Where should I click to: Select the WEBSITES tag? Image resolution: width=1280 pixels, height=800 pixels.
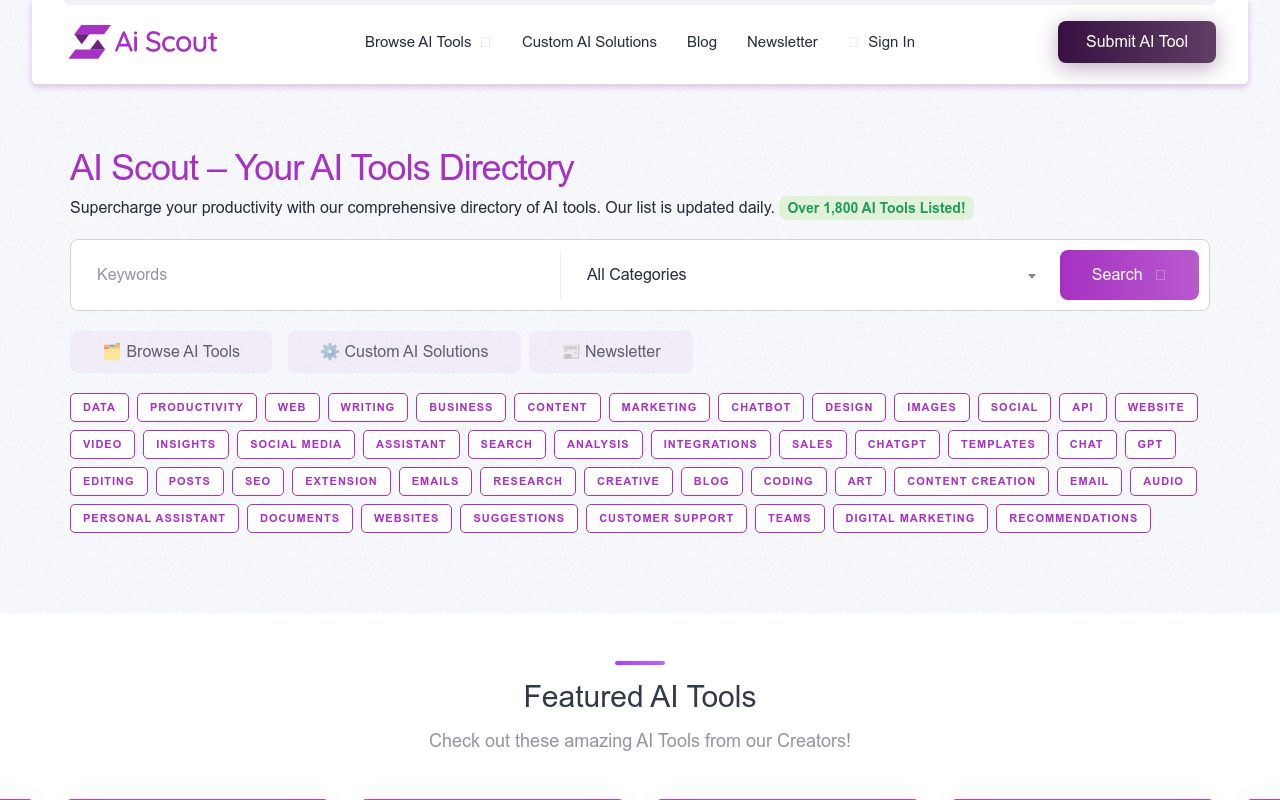coord(406,518)
